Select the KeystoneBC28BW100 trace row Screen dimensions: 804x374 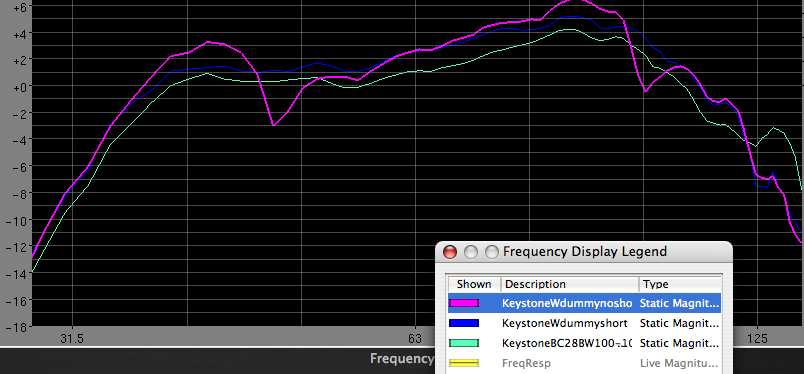[x=585, y=343]
